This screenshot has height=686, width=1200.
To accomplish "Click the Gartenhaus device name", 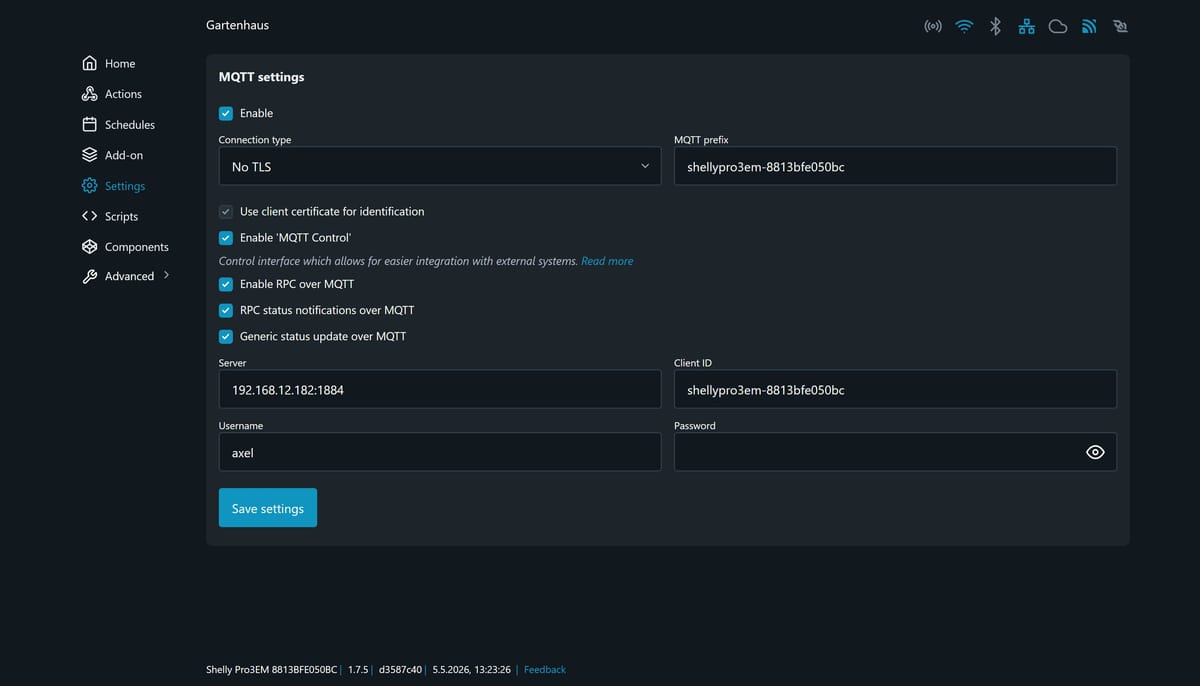I will click(x=237, y=25).
